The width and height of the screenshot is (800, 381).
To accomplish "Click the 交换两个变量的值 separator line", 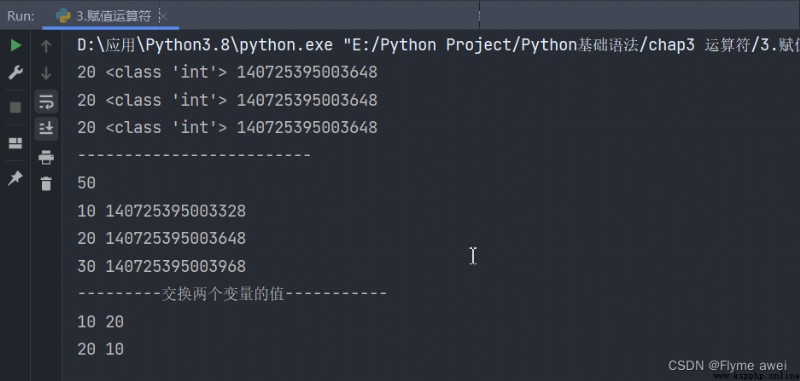I will click(x=232, y=294).
